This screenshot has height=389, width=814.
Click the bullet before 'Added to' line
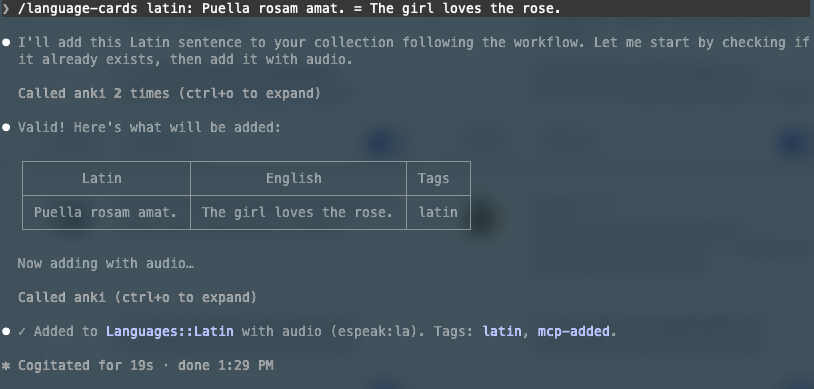[6, 331]
